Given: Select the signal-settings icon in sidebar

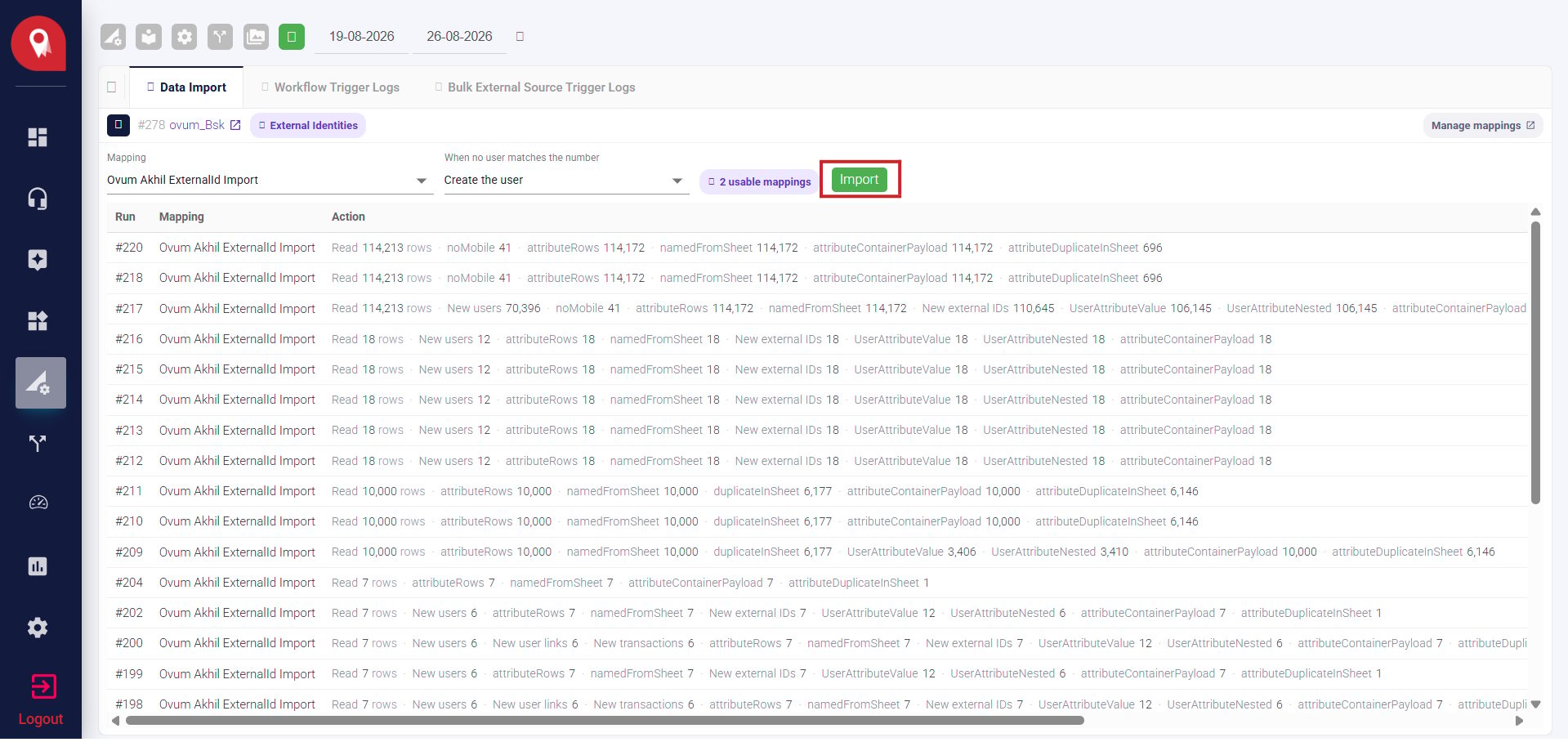Looking at the screenshot, I should 41,382.
